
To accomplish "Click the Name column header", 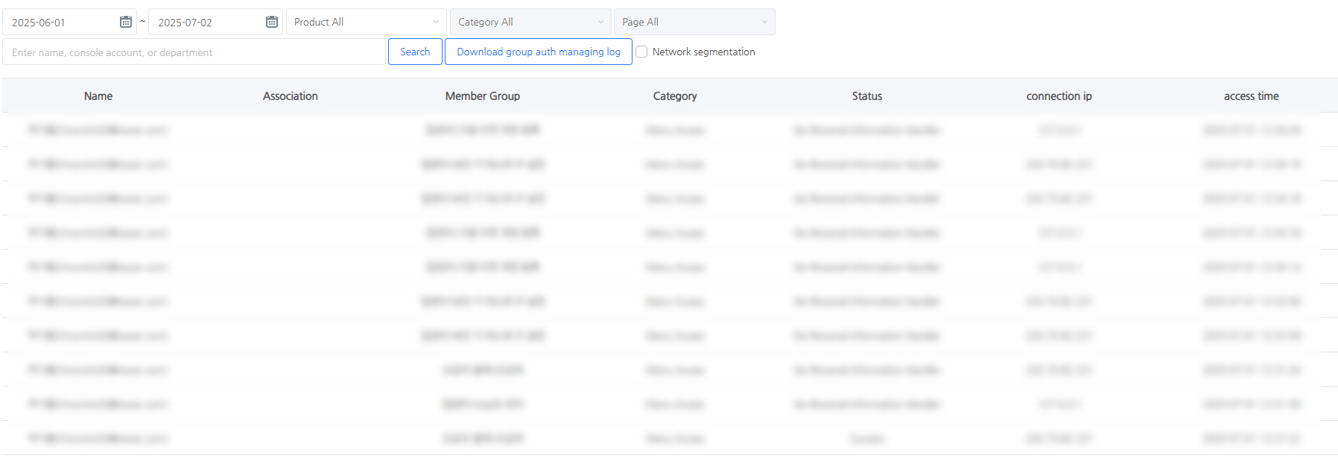I will tap(98, 96).
